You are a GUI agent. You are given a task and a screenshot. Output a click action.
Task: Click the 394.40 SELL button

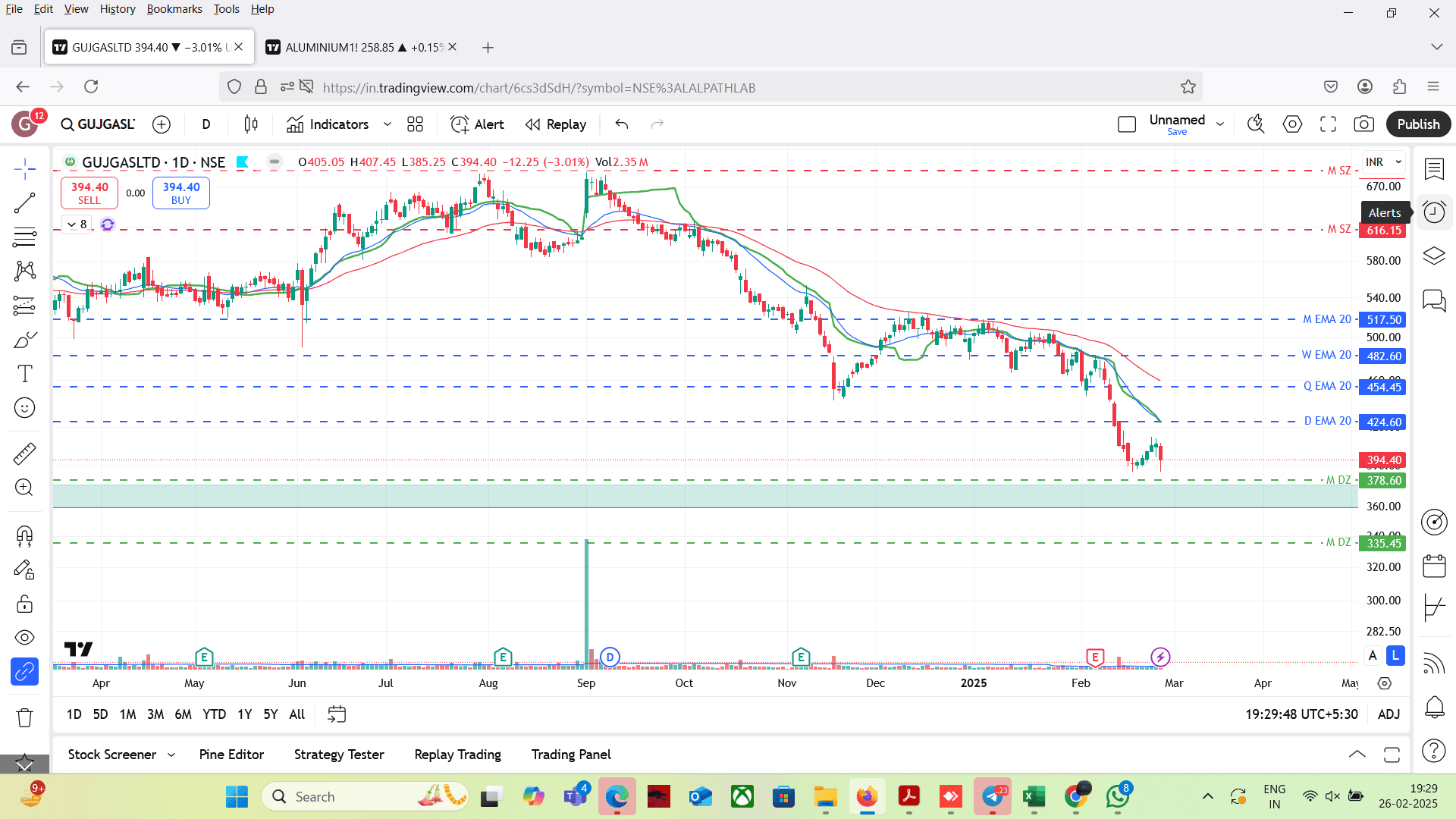[89, 193]
